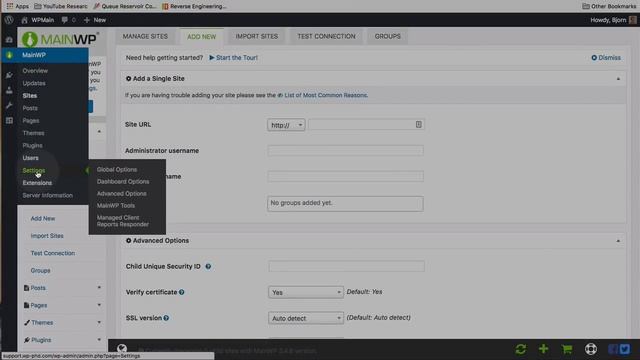Open Updates in MainWP menu
Image resolution: width=640 pixels, height=360 pixels.
34,83
